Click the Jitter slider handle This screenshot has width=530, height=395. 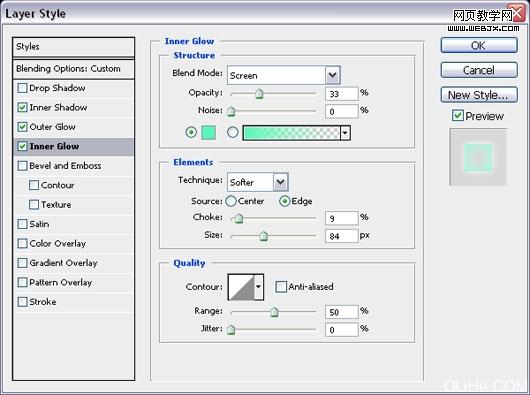(x=231, y=329)
